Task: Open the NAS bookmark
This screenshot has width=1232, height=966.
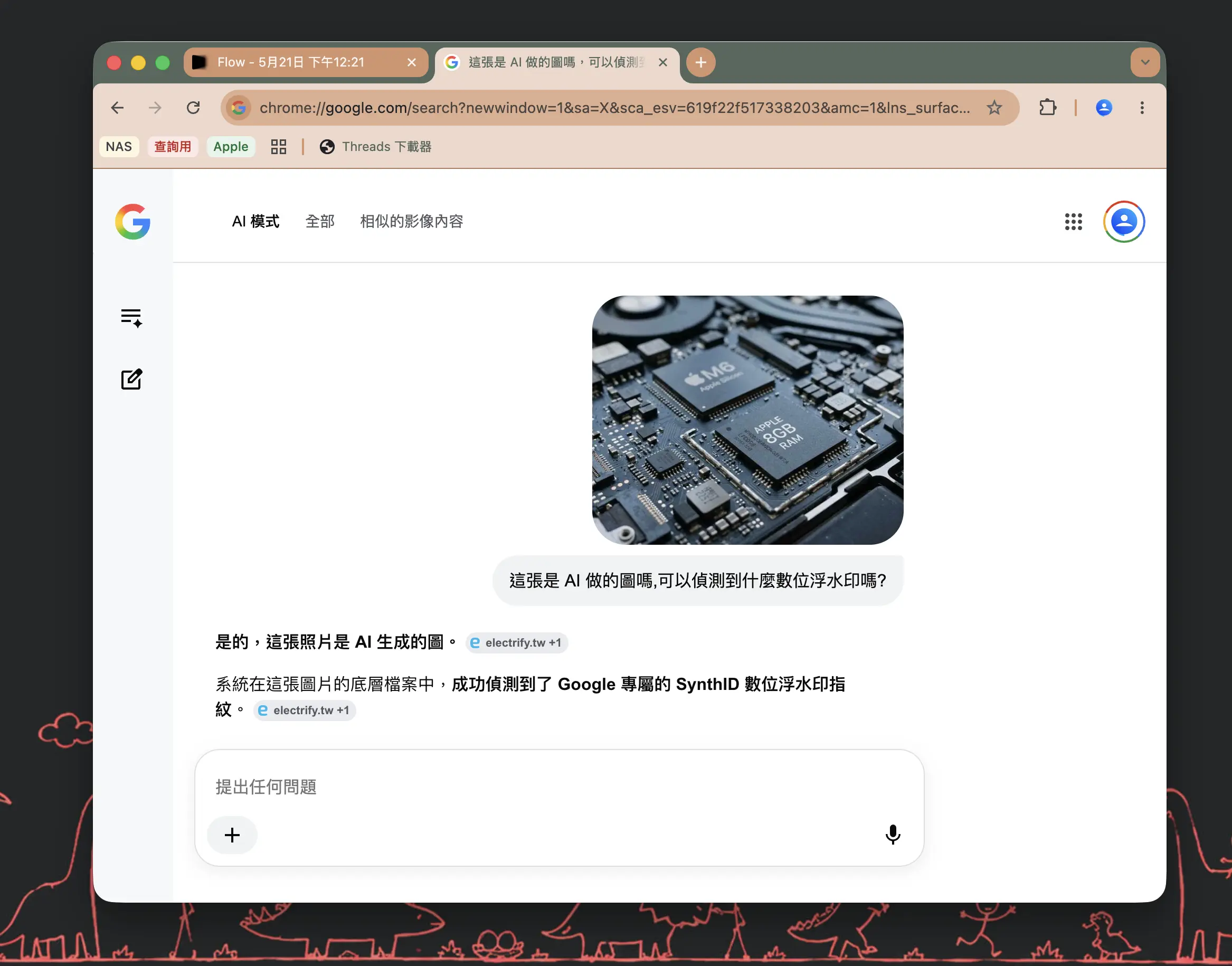Action: pyautogui.click(x=119, y=147)
